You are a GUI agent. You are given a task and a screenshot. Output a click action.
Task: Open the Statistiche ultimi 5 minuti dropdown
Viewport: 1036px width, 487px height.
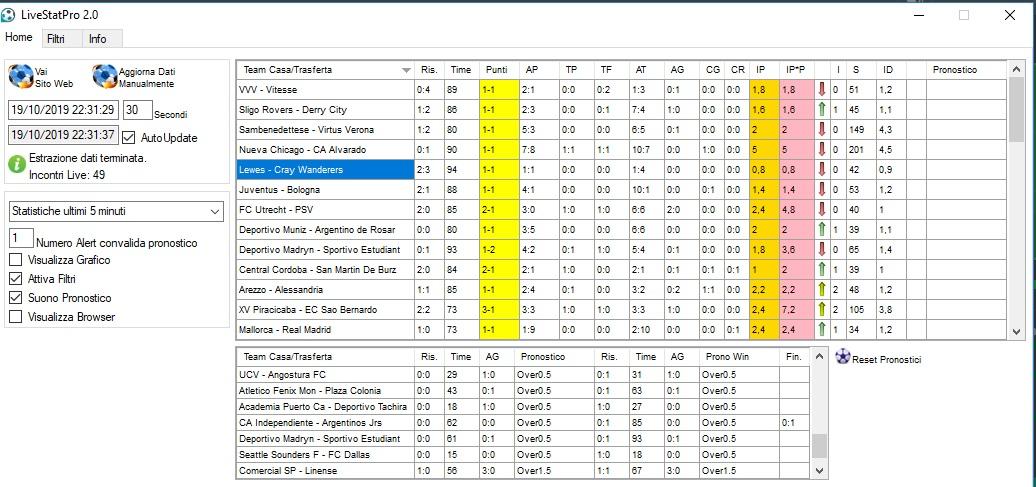[215, 212]
